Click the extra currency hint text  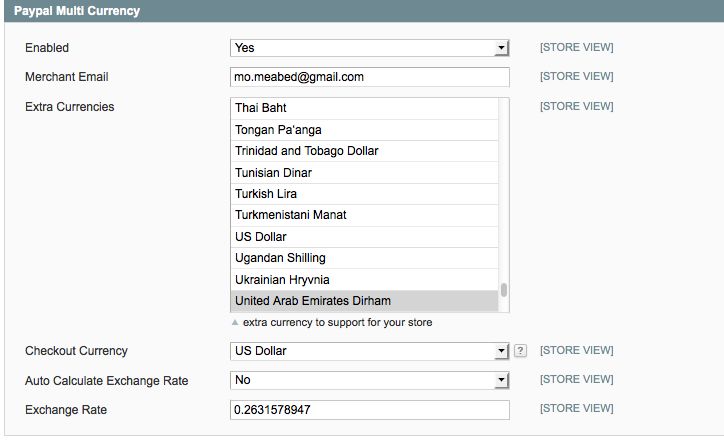click(338, 322)
